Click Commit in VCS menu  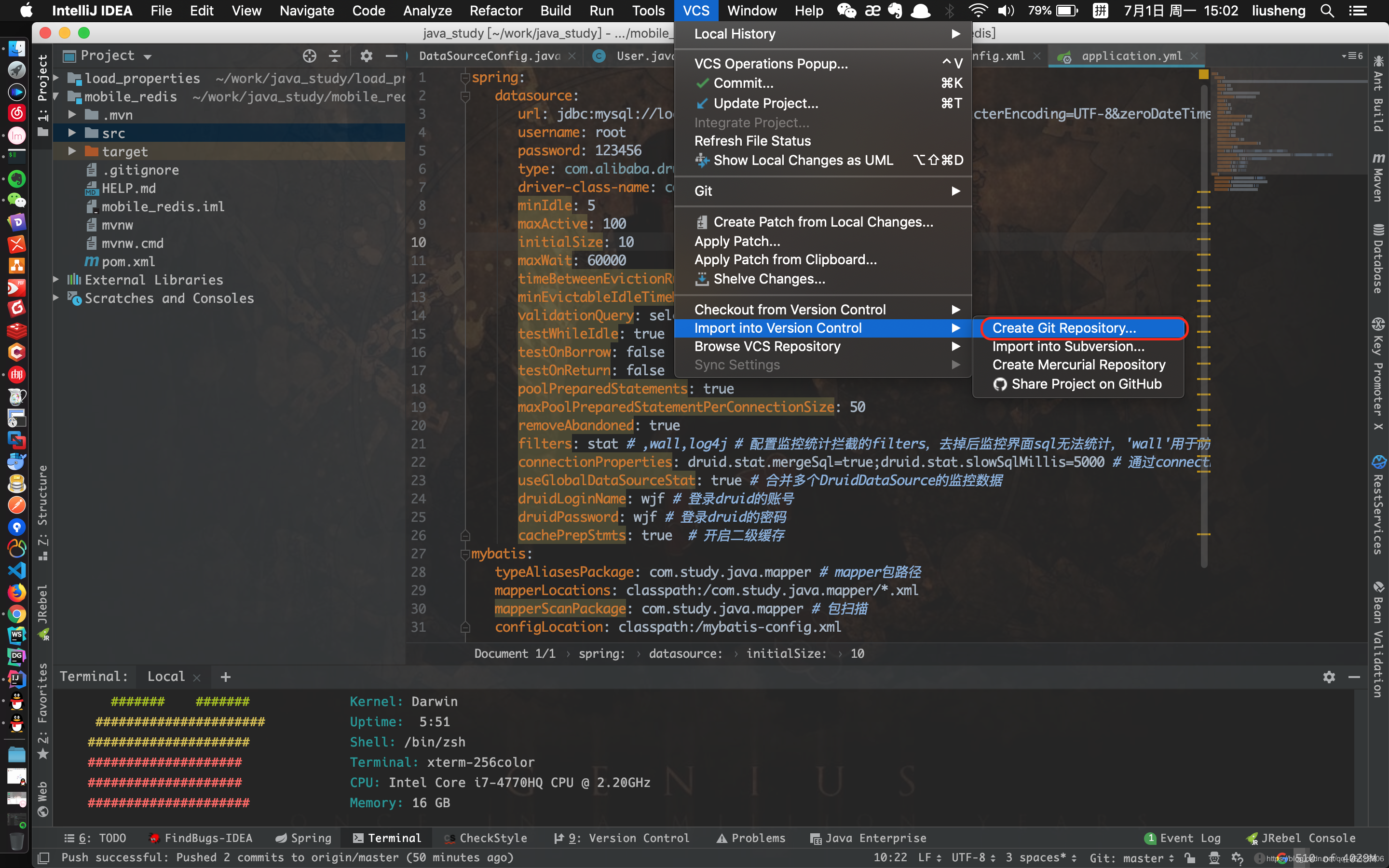(823, 83)
